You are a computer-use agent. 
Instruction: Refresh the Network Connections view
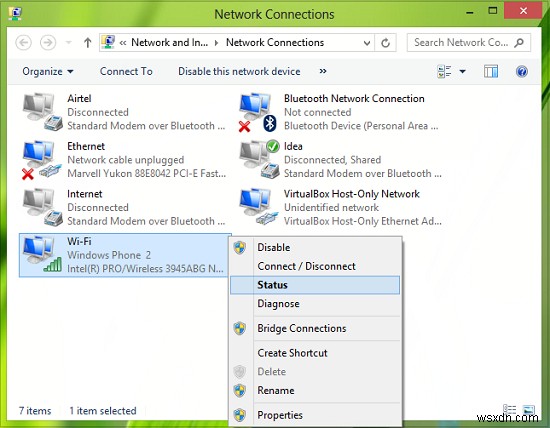pyautogui.click(x=385, y=43)
